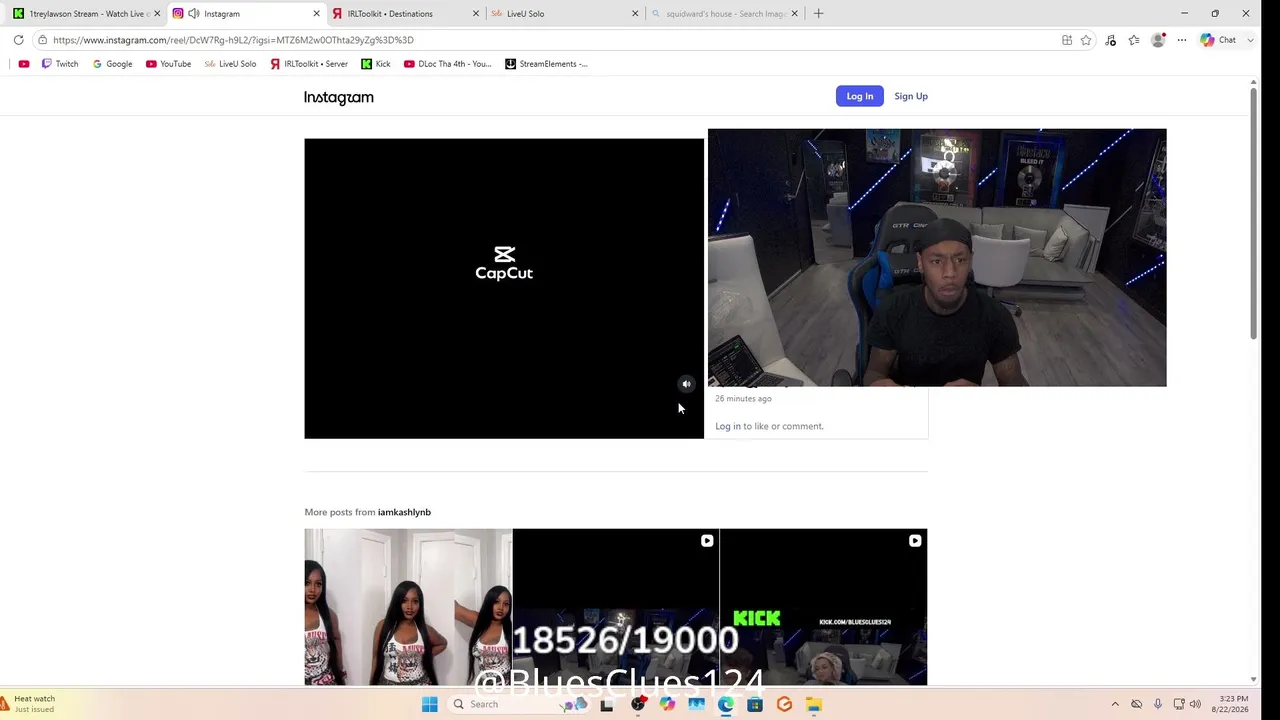Open the DLoc Tha 4th YouTube bookmark
1280x720 pixels.
pyautogui.click(x=447, y=64)
